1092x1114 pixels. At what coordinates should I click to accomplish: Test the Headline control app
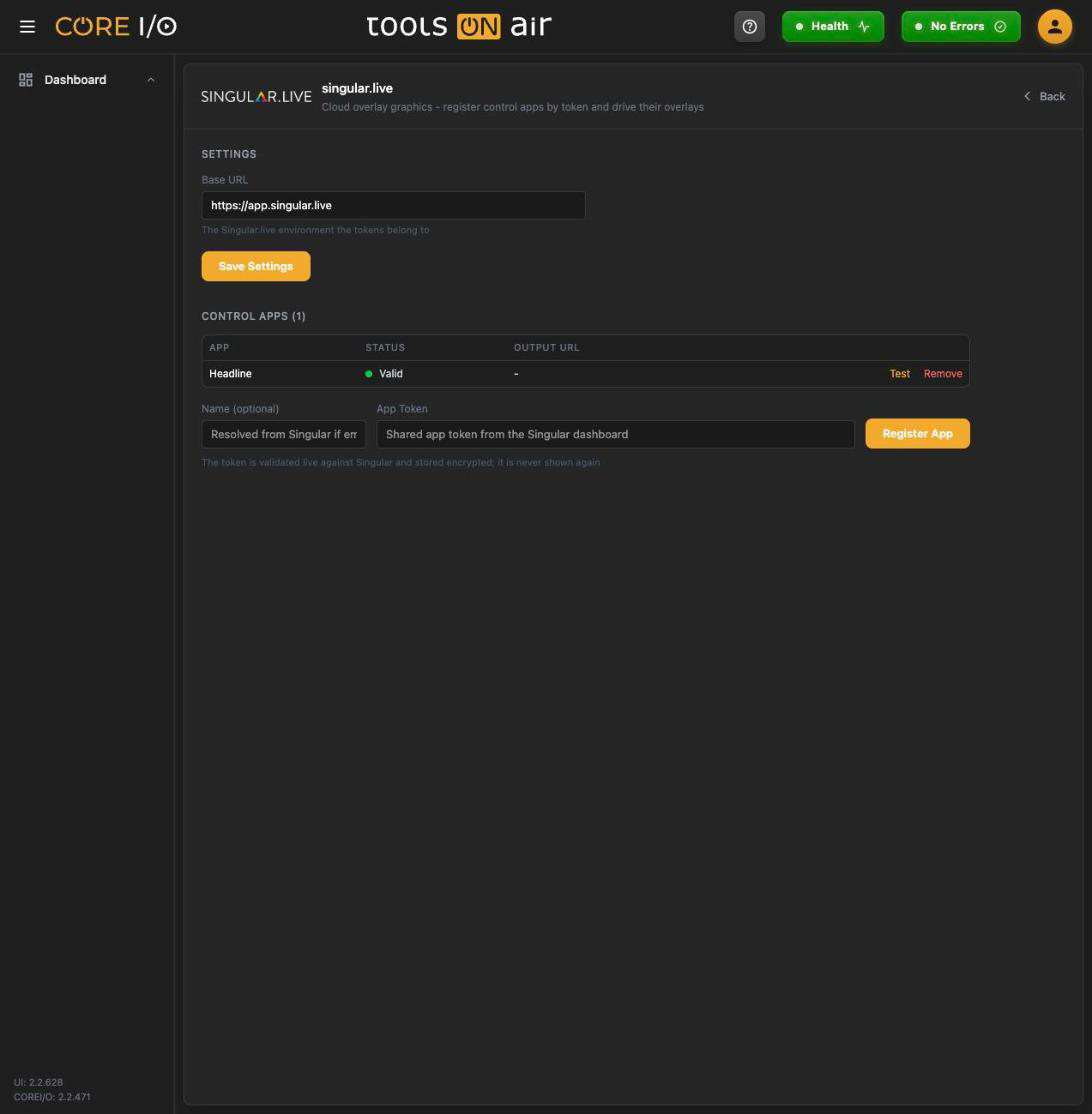pyautogui.click(x=899, y=374)
